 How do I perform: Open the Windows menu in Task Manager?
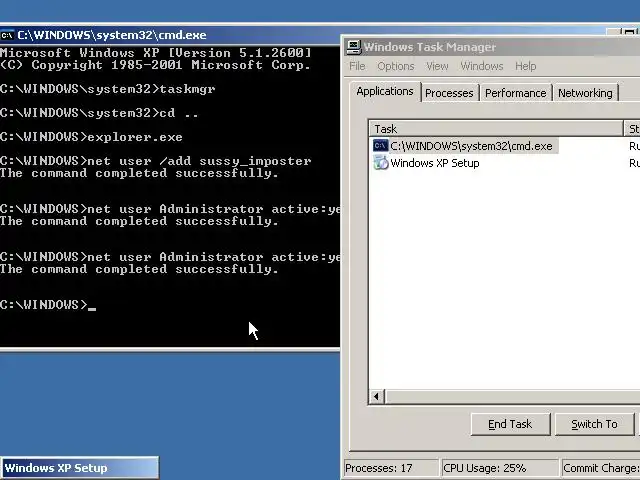482,66
